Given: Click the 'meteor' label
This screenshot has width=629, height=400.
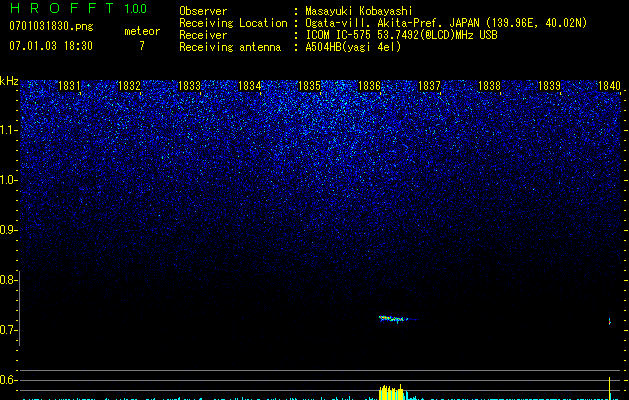Looking at the screenshot, I should point(142,31).
